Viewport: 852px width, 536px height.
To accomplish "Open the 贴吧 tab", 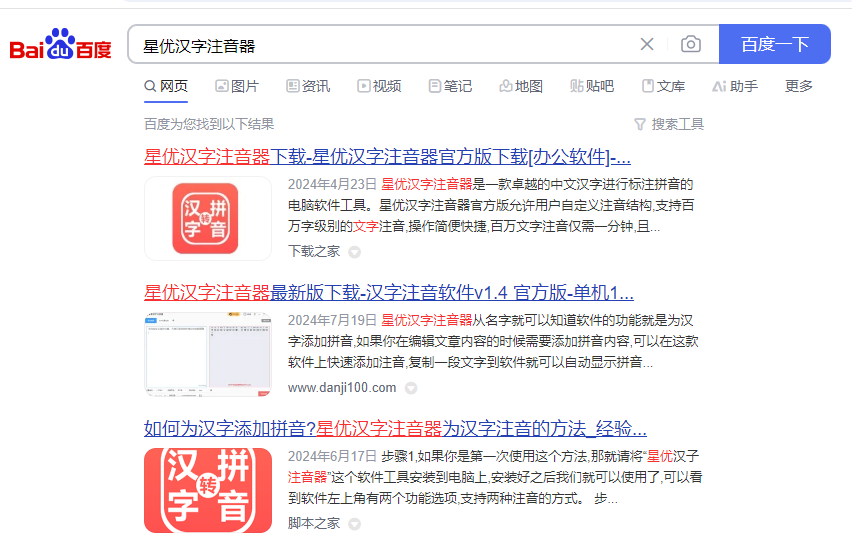I will (x=592, y=86).
